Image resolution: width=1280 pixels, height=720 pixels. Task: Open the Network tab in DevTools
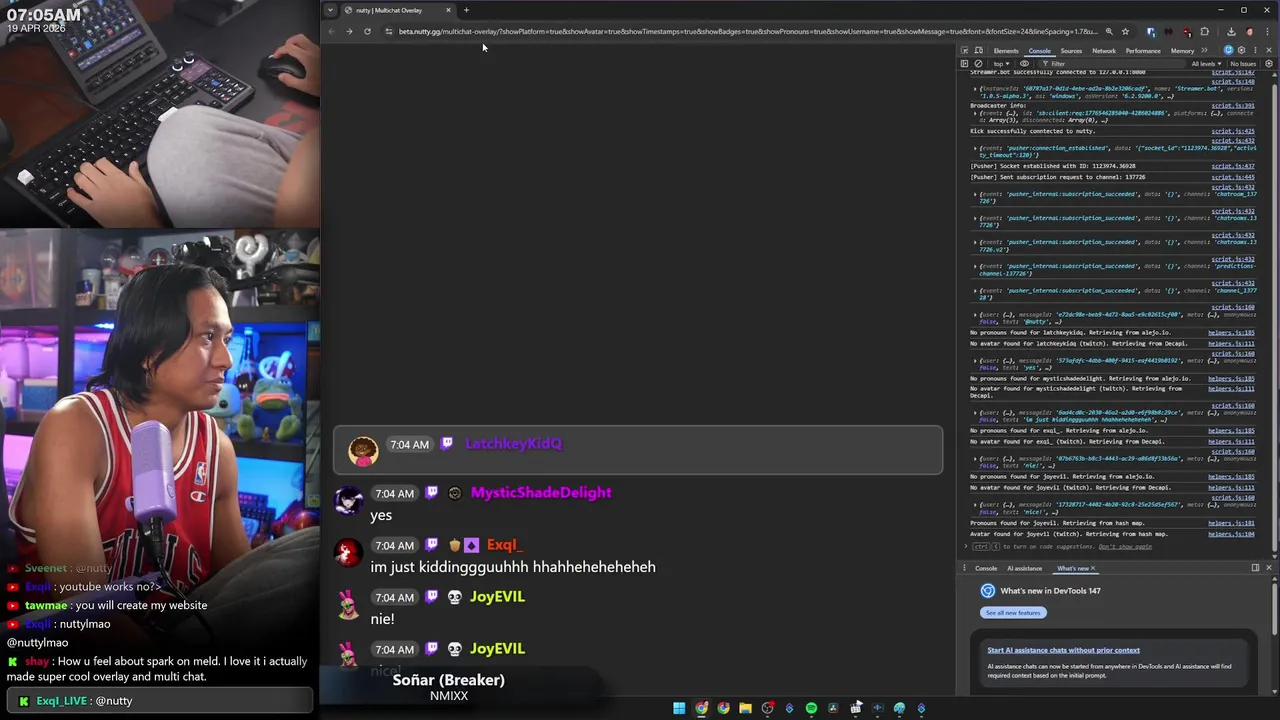pos(1104,51)
